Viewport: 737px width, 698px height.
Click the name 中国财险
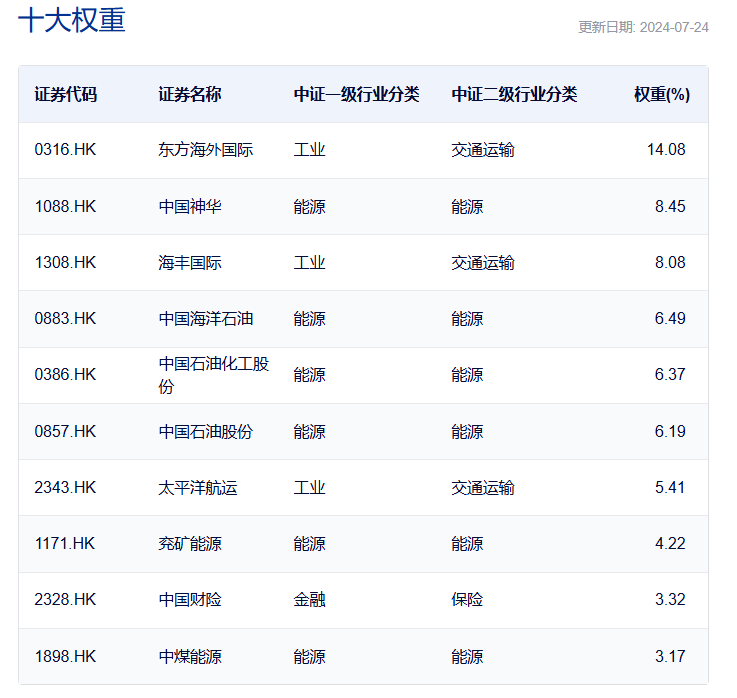pyautogui.click(x=190, y=599)
